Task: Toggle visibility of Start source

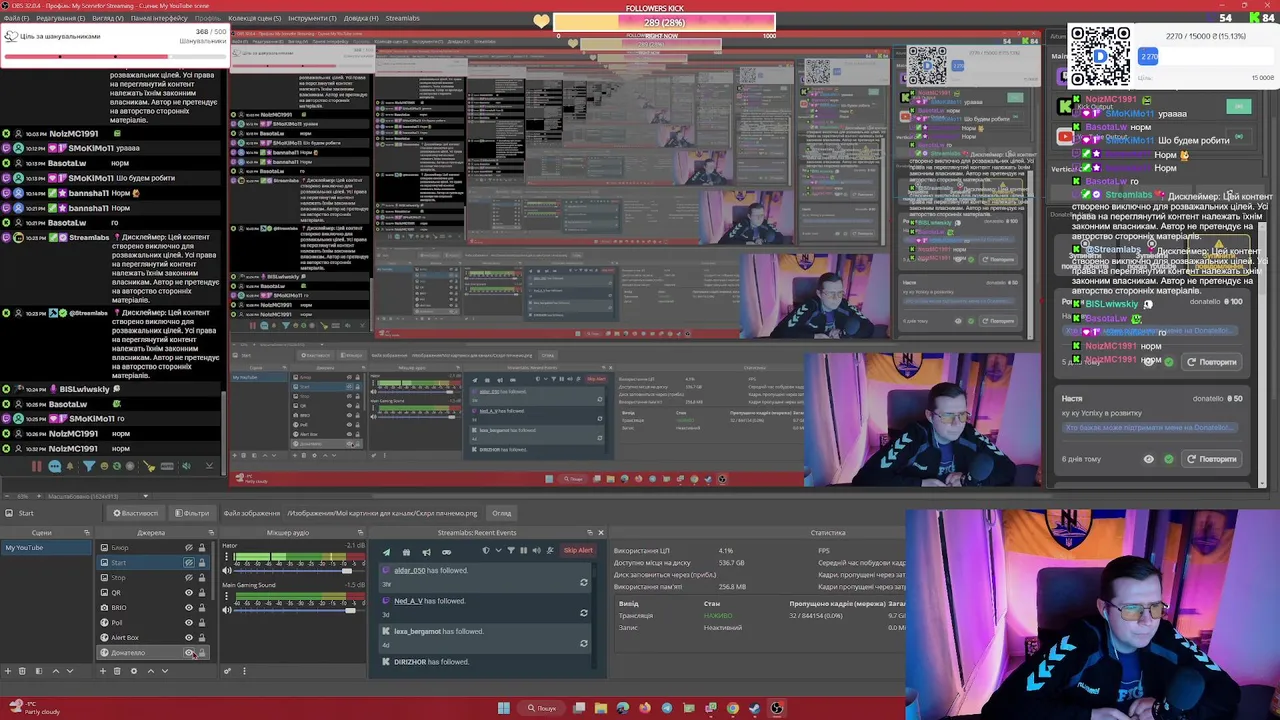Action: click(189, 563)
